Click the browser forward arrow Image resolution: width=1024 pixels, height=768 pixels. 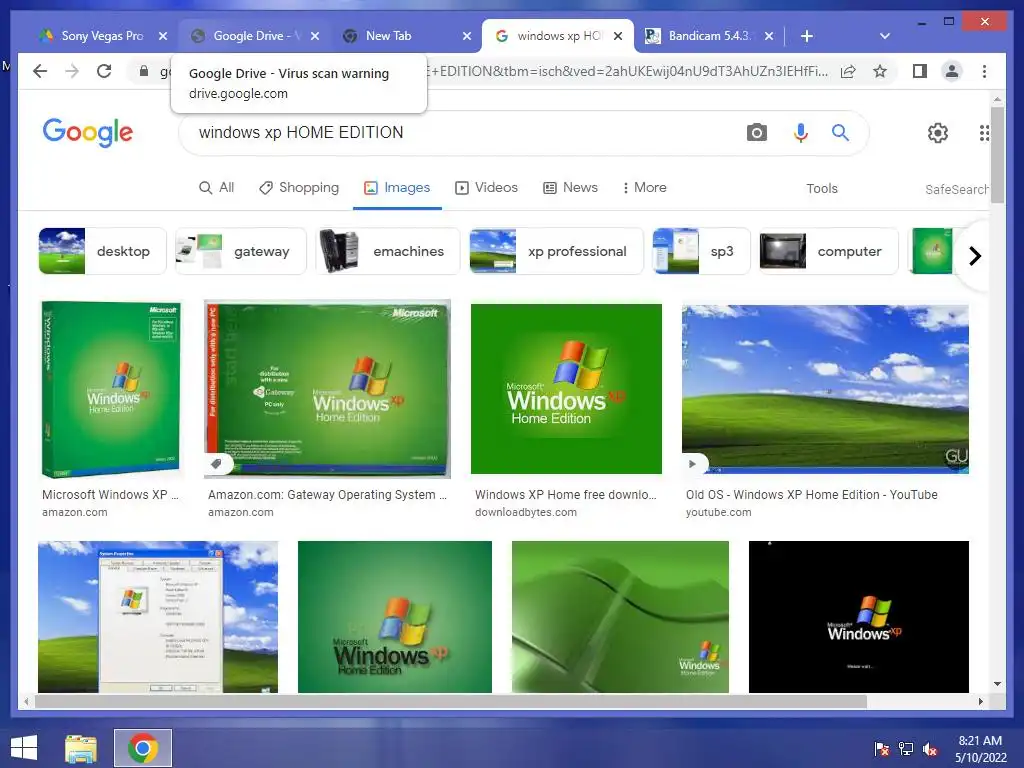click(72, 71)
